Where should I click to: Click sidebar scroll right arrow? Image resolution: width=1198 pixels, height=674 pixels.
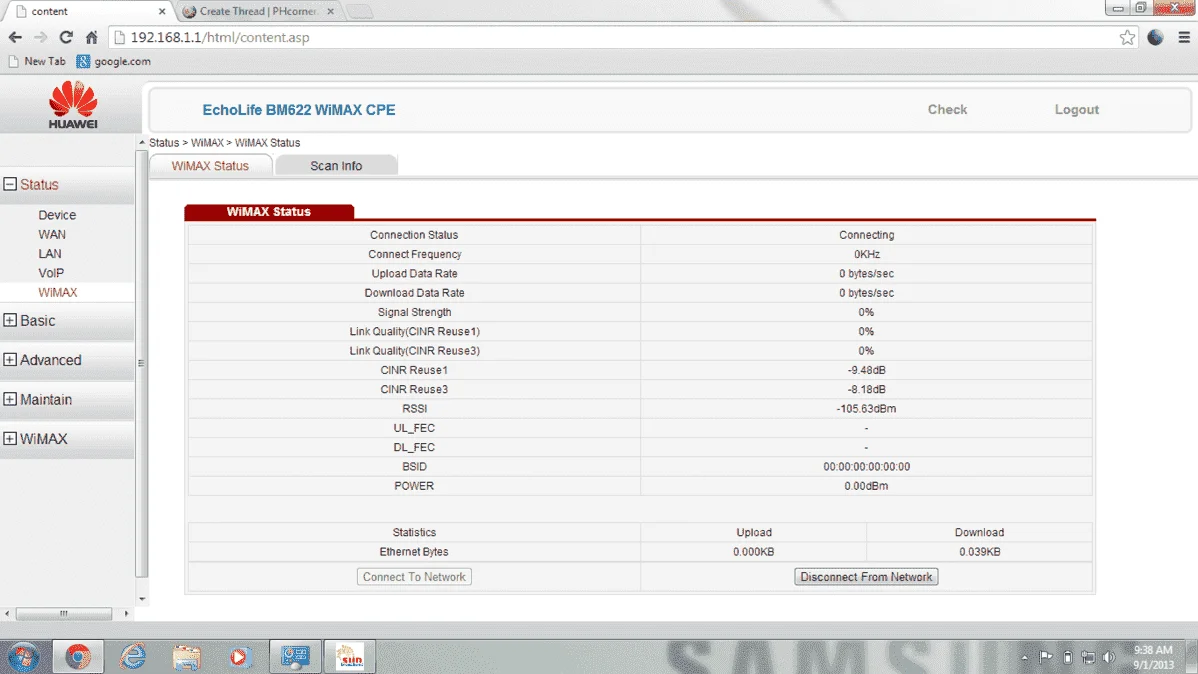coord(127,613)
